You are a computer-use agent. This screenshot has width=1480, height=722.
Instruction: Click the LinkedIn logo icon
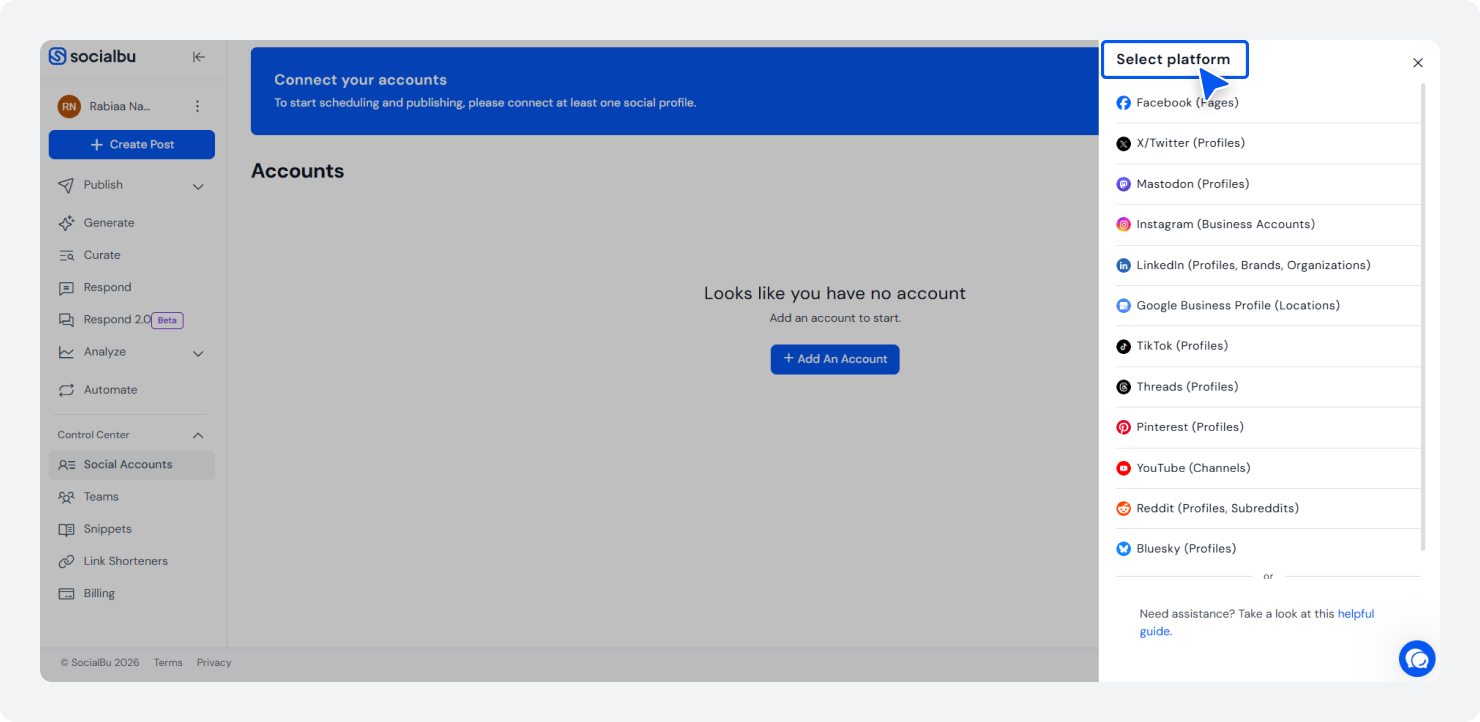click(x=1124, y=265)
